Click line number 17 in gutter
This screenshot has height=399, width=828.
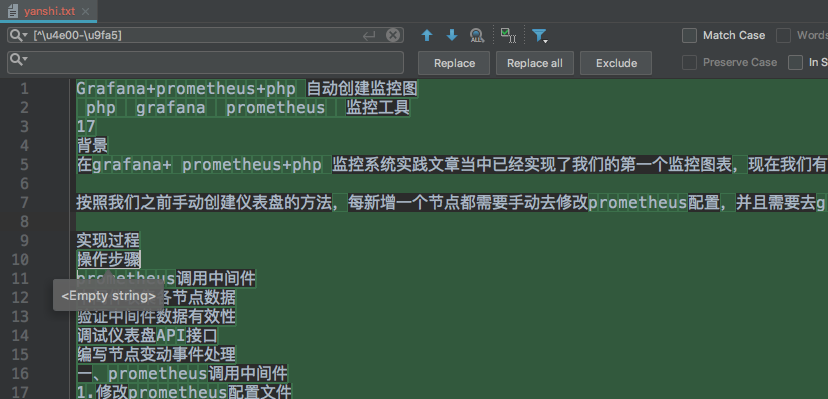[20, 393]
